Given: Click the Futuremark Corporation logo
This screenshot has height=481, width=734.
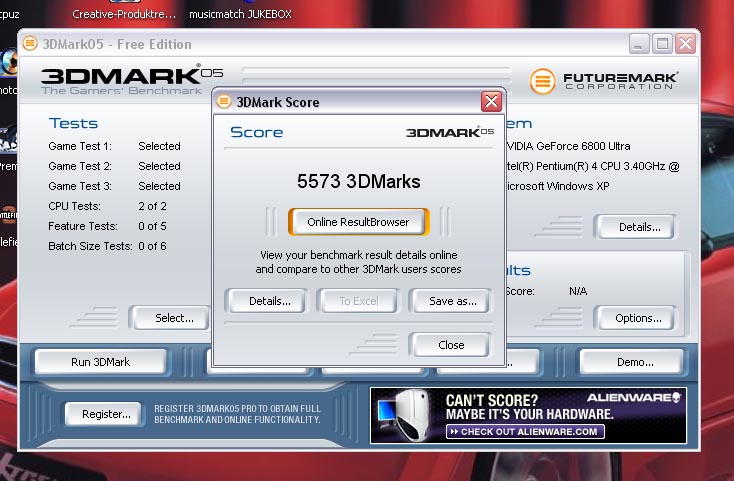Looking at the screenshot, I should [603, 81].
